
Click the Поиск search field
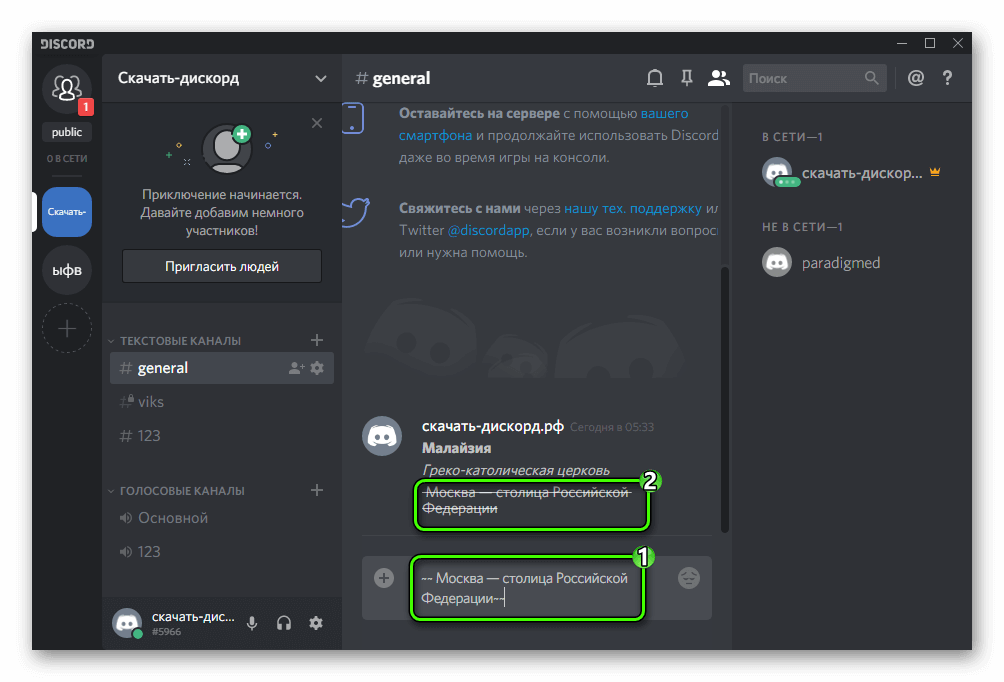click(804, 78)
